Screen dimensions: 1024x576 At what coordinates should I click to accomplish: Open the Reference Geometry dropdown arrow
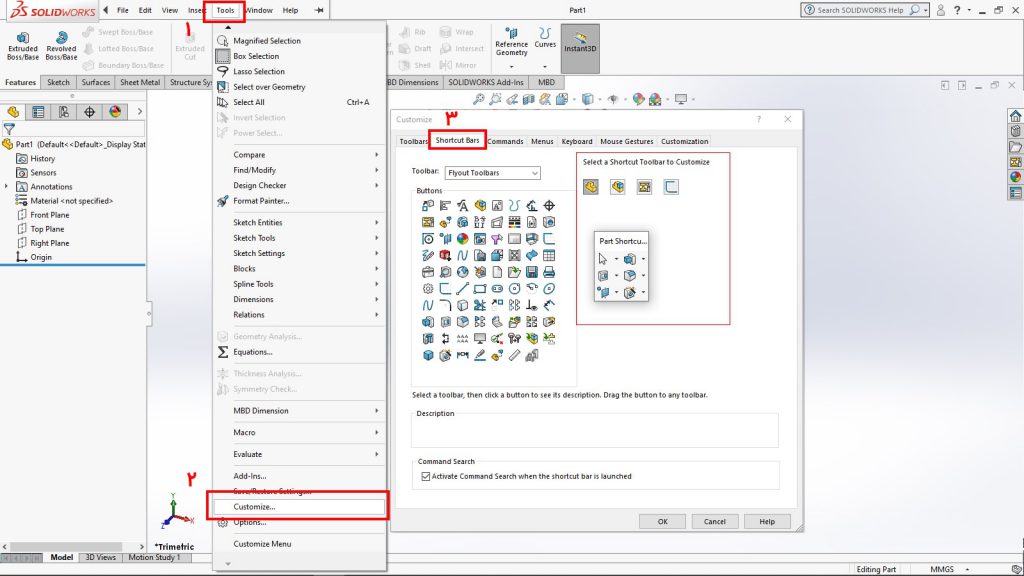pyautogui.click(x=511, y=67)
